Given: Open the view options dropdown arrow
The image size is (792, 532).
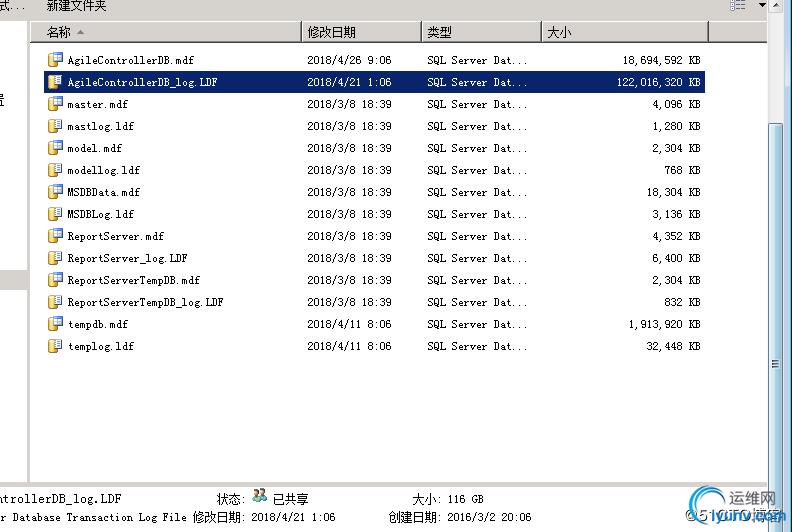Looking at the screenshot, I should click(x=762, y=5).
